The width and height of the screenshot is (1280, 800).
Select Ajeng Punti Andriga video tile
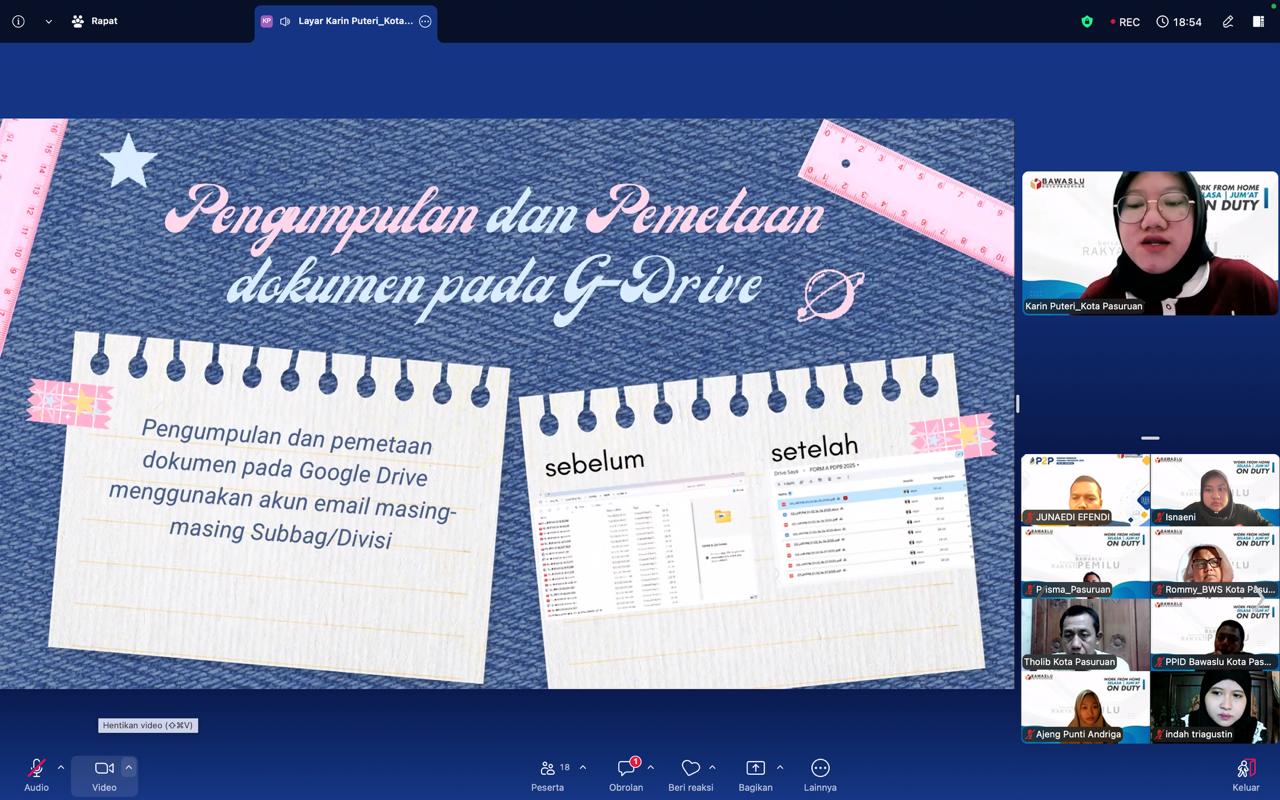1085,706
